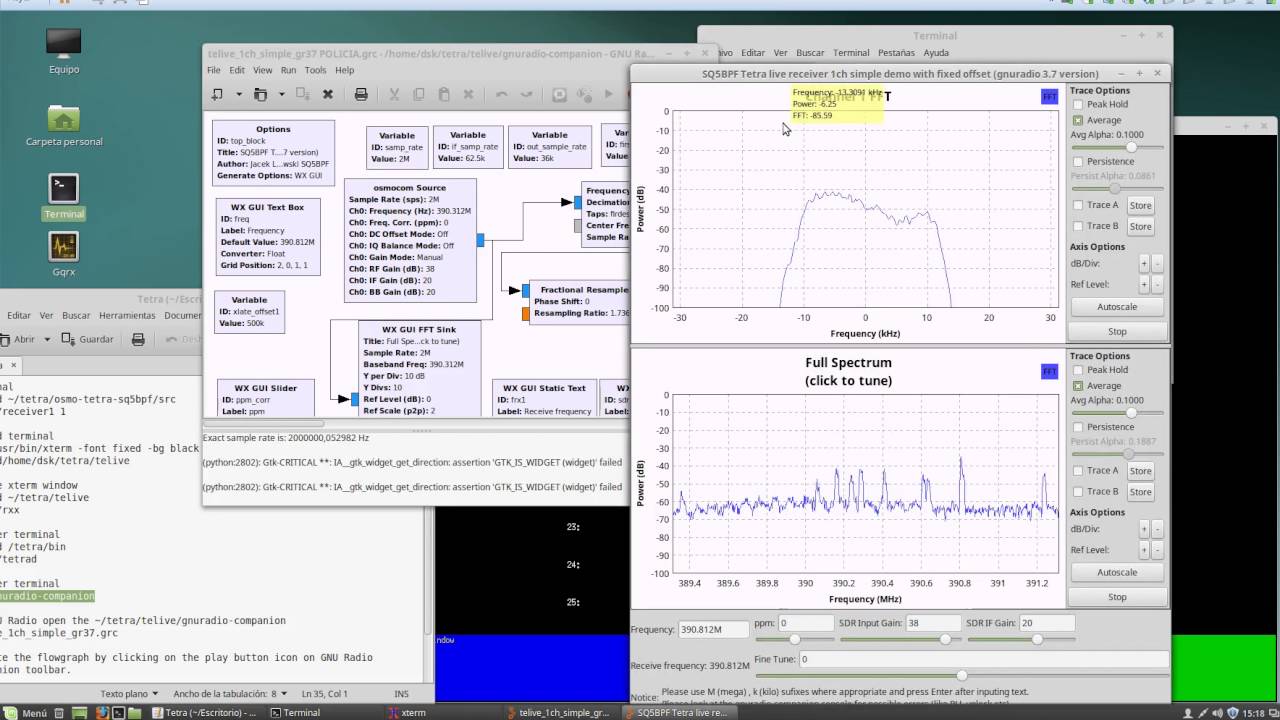Click Stop for the Channel FFT plot
Image resolution: width=1280 pixels, height=720 pixels.
(1117, 332)
